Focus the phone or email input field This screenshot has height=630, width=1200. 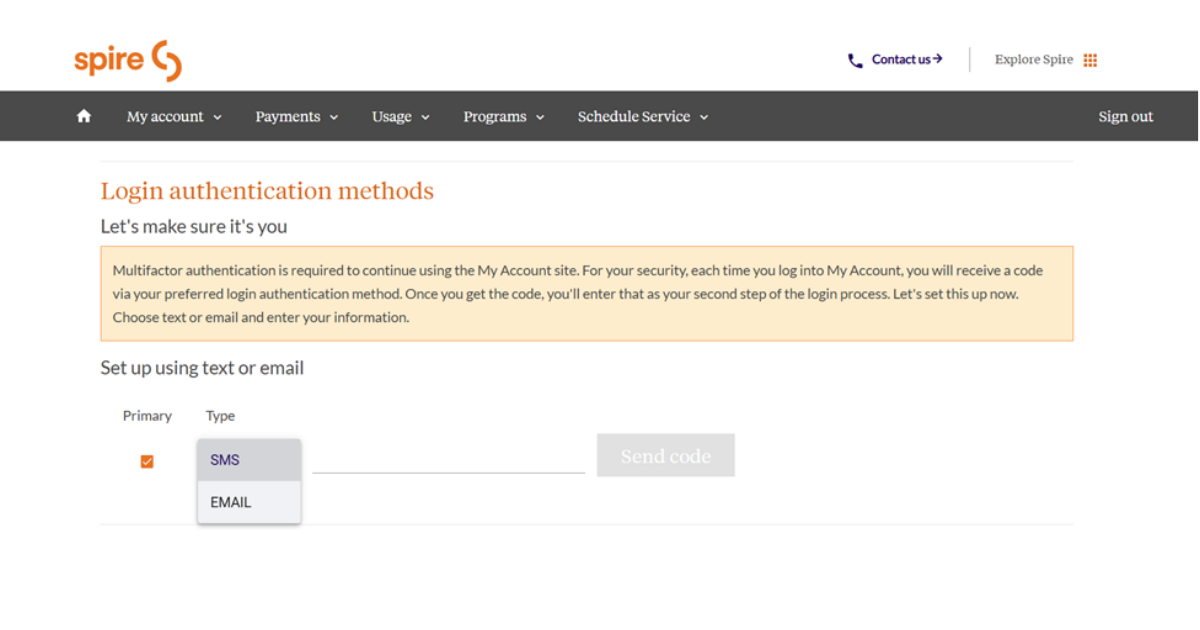pos(448,459)
